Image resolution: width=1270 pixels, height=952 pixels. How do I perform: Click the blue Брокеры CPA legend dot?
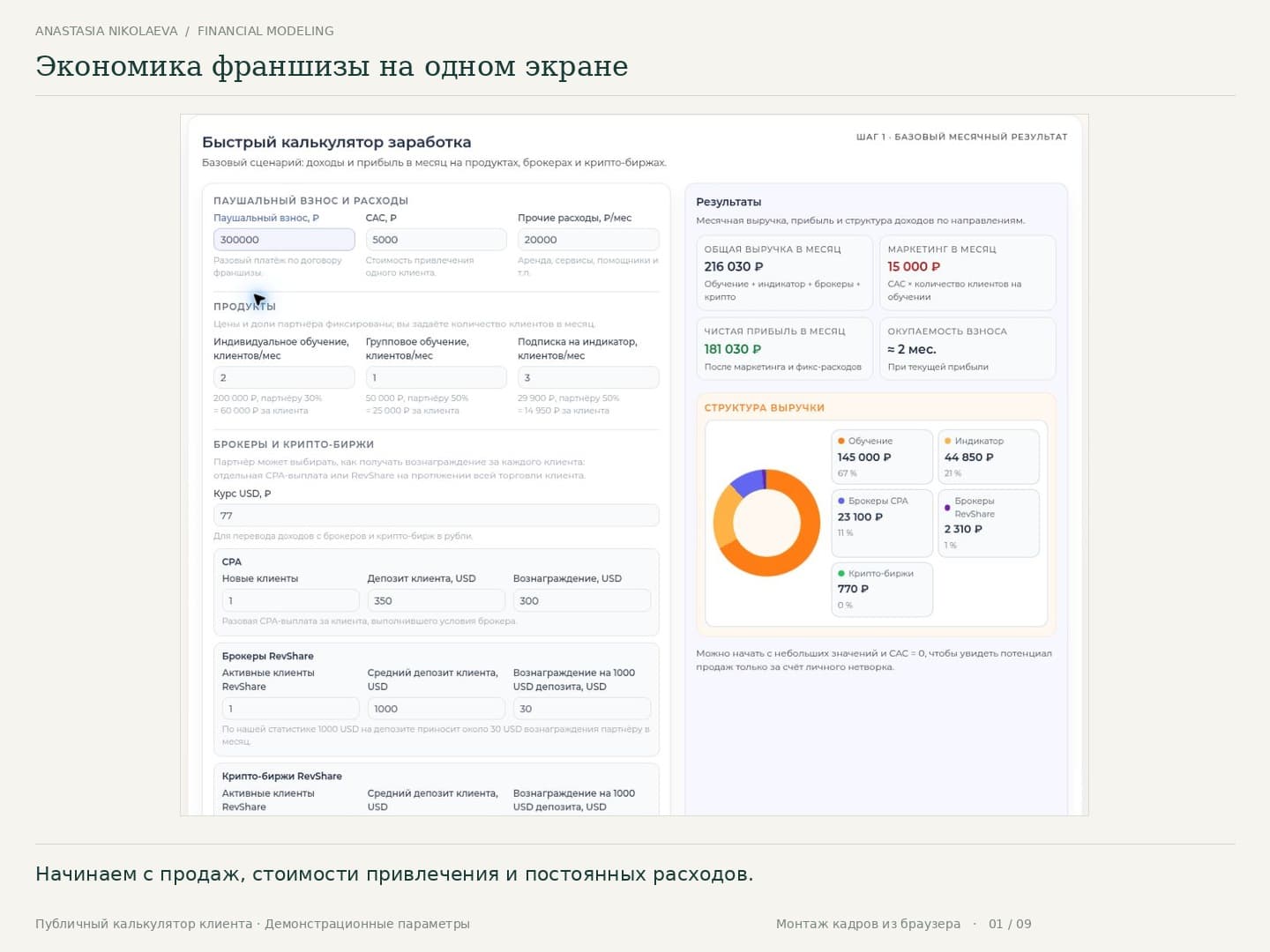point(841,501)
